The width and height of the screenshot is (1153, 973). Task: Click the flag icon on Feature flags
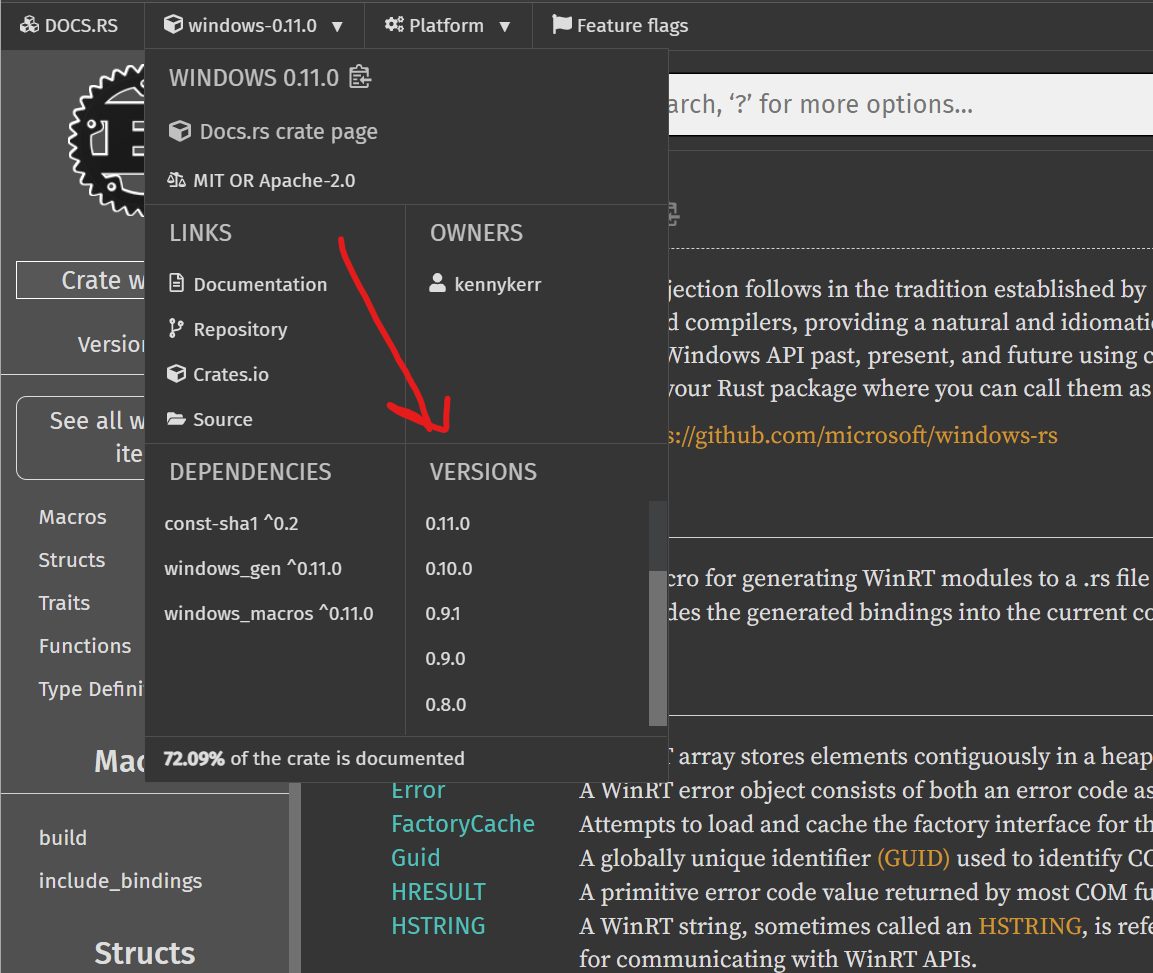pyautogui.click(x=561, y=25)
